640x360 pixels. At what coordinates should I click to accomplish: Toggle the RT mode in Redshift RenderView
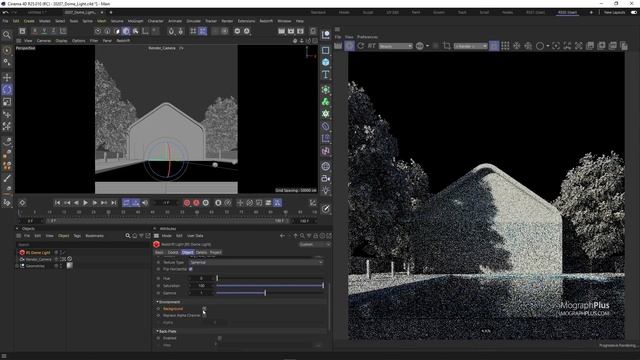coord(371,46)
